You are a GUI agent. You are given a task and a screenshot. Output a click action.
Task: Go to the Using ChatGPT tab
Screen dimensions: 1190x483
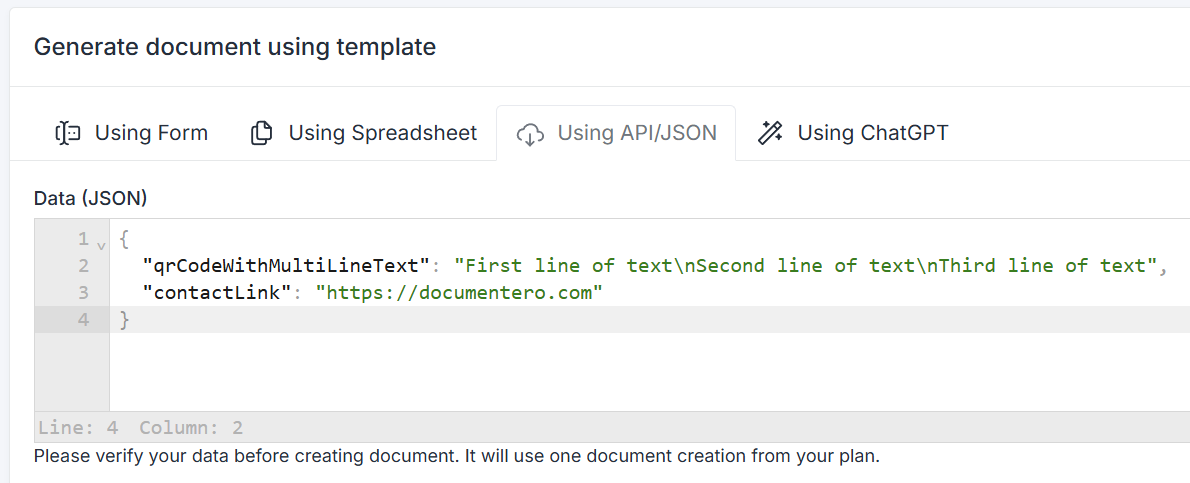tap(872, 133)
